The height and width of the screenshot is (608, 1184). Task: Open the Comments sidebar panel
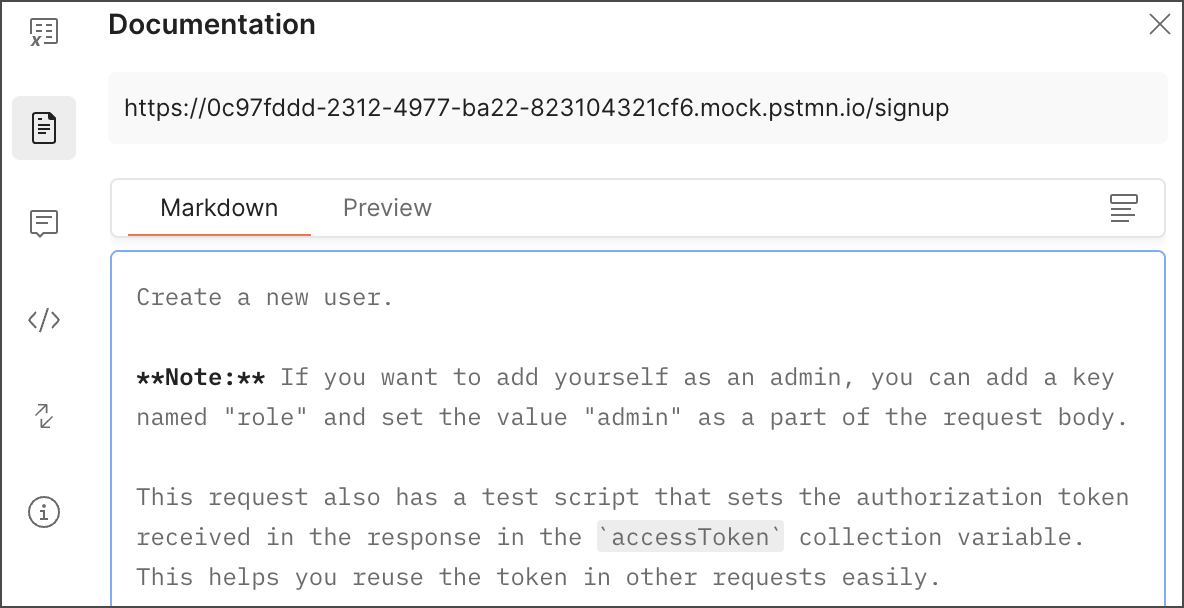[44, 223]
